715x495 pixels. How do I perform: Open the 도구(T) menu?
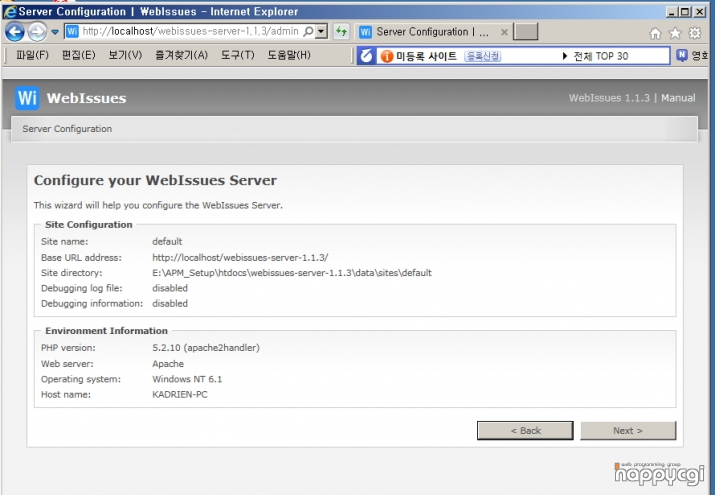coord(238,55)
